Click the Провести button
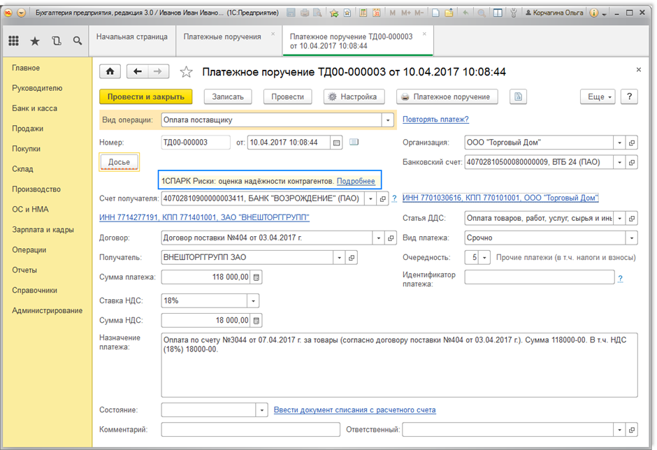This screenshot has width=657, height=450. click(x=287, y=97)
